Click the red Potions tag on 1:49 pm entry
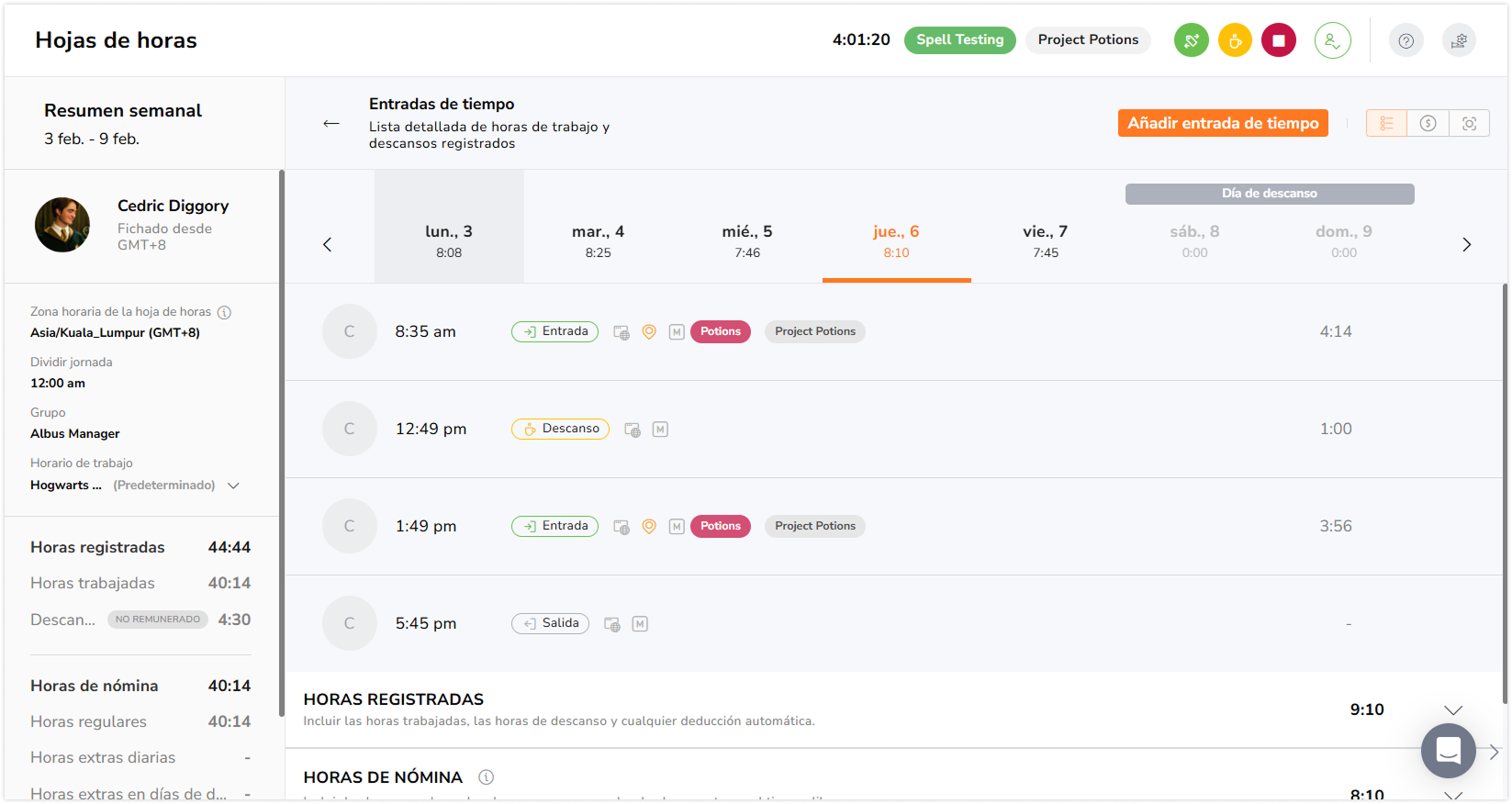This screenshot has width=1512, height=804. (x=721, y=526)
